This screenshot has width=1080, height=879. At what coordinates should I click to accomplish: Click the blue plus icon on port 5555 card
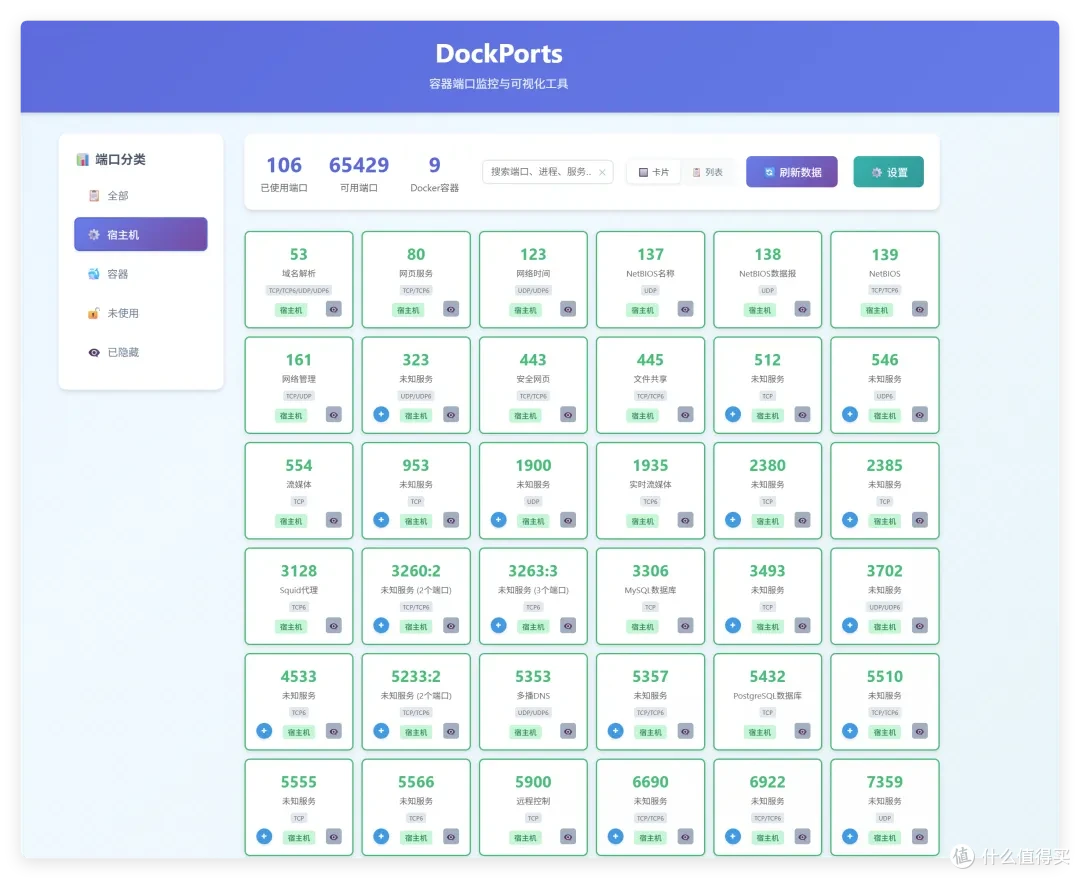[x=264, y=836]
